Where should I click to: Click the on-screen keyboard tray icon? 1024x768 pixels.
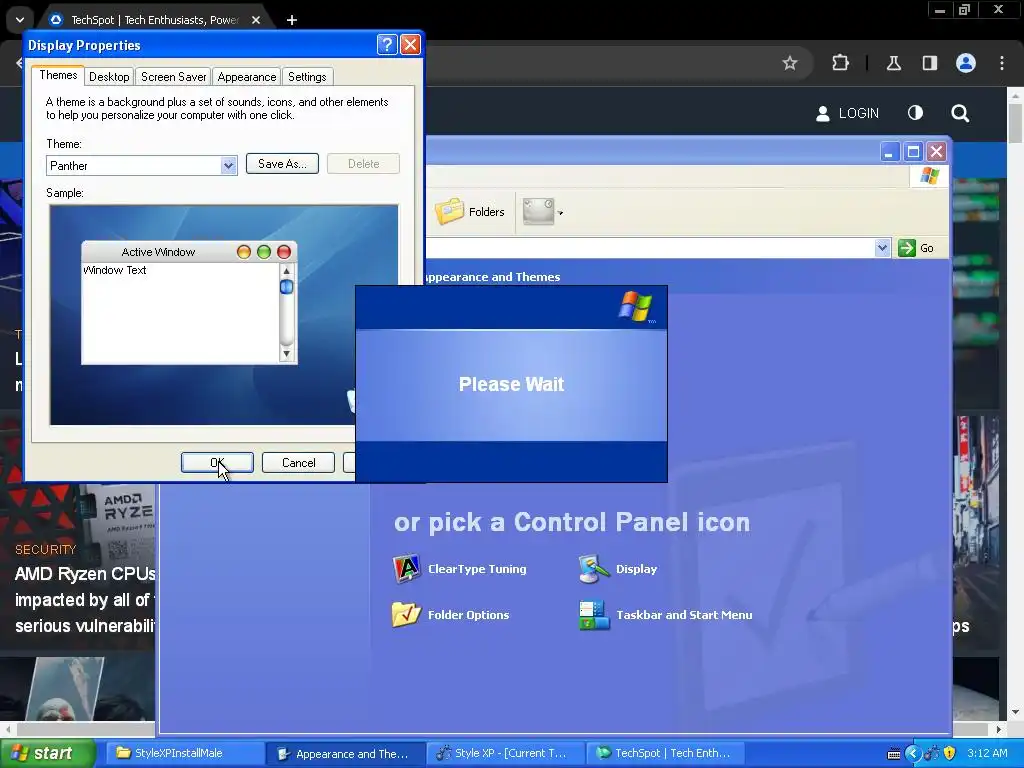coord(894,754)
